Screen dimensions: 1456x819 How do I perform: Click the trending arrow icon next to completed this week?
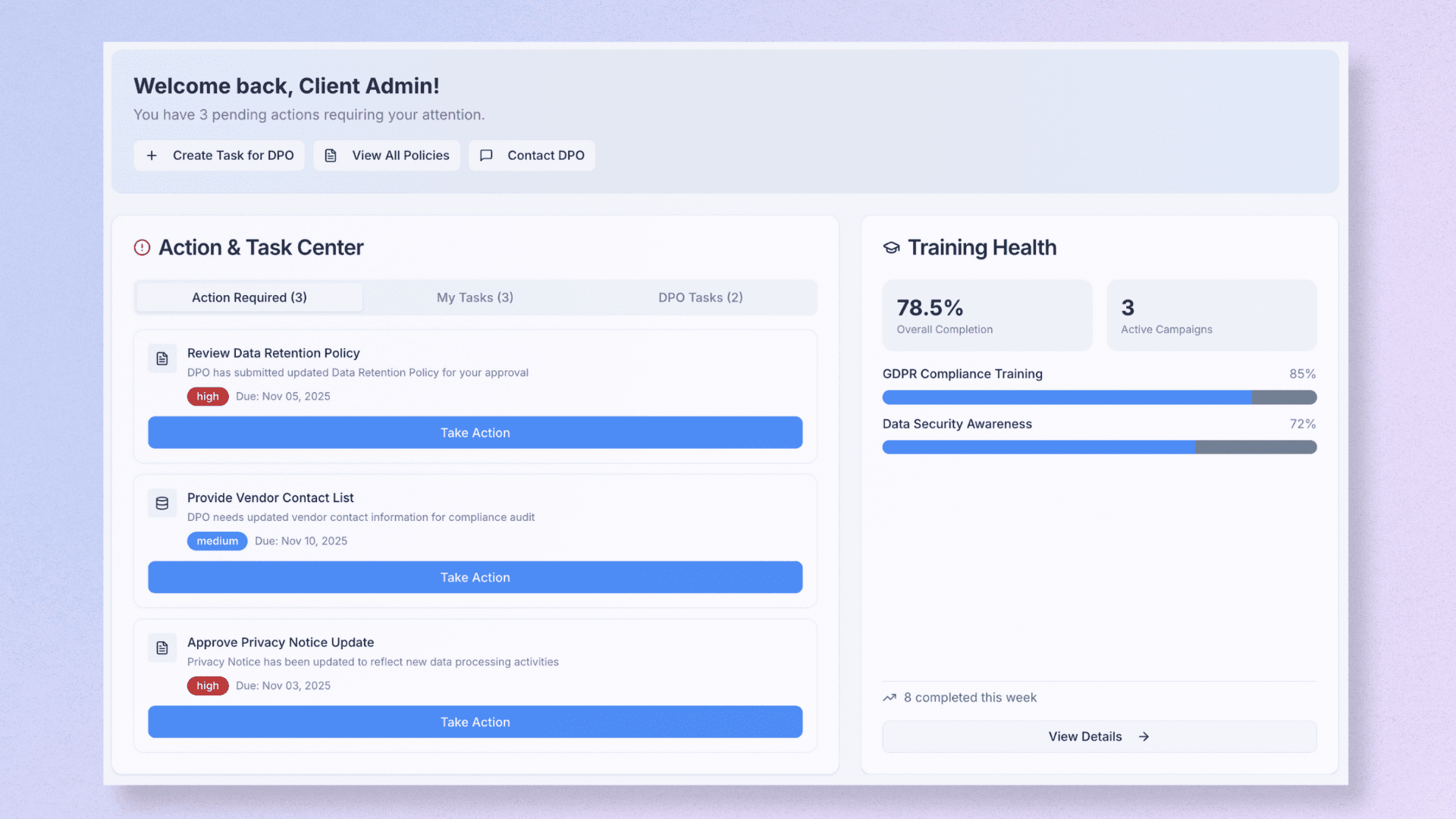point(890,698)
